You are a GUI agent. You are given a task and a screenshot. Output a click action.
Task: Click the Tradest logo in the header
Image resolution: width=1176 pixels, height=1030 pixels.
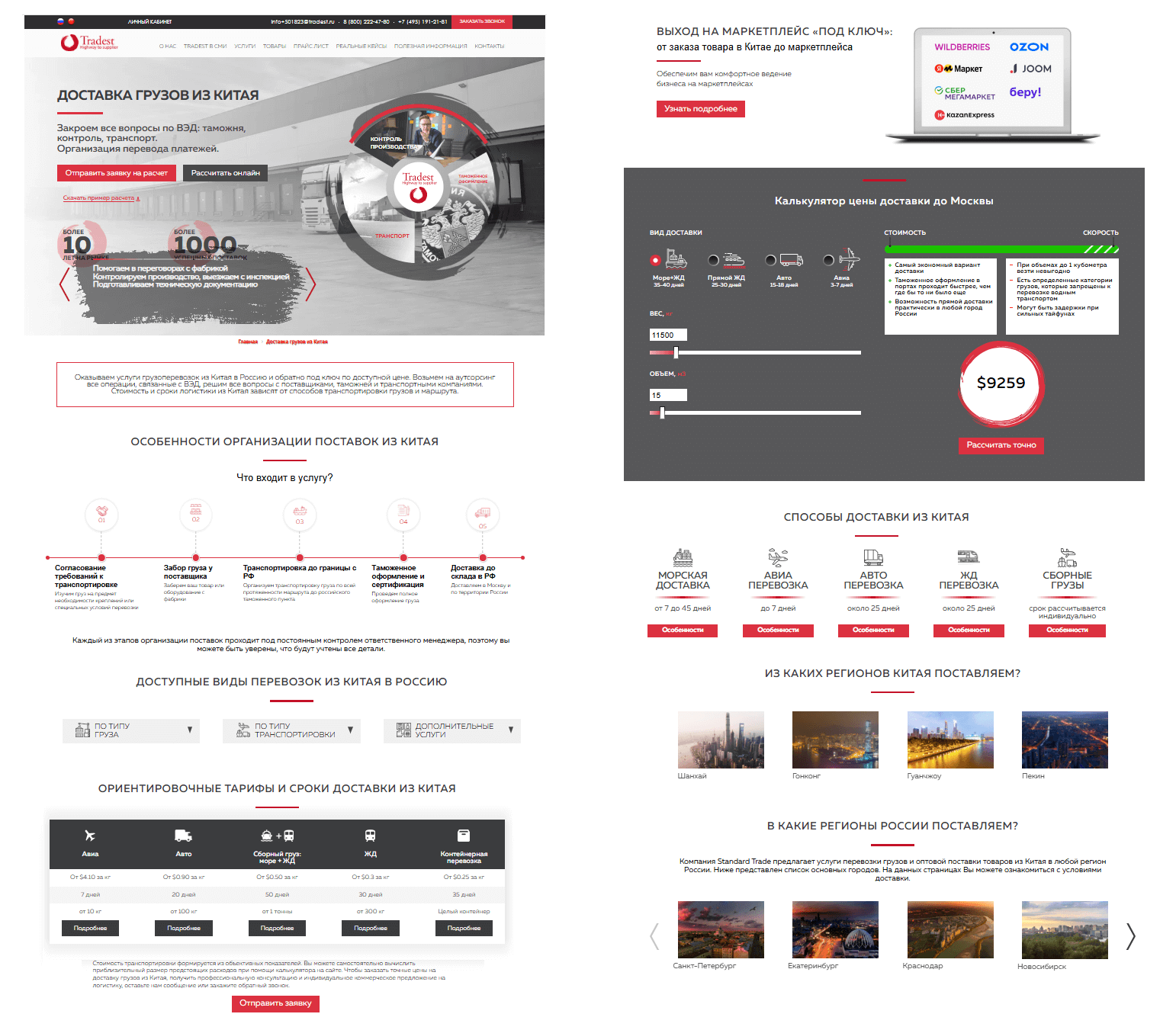tap(88, 43)
